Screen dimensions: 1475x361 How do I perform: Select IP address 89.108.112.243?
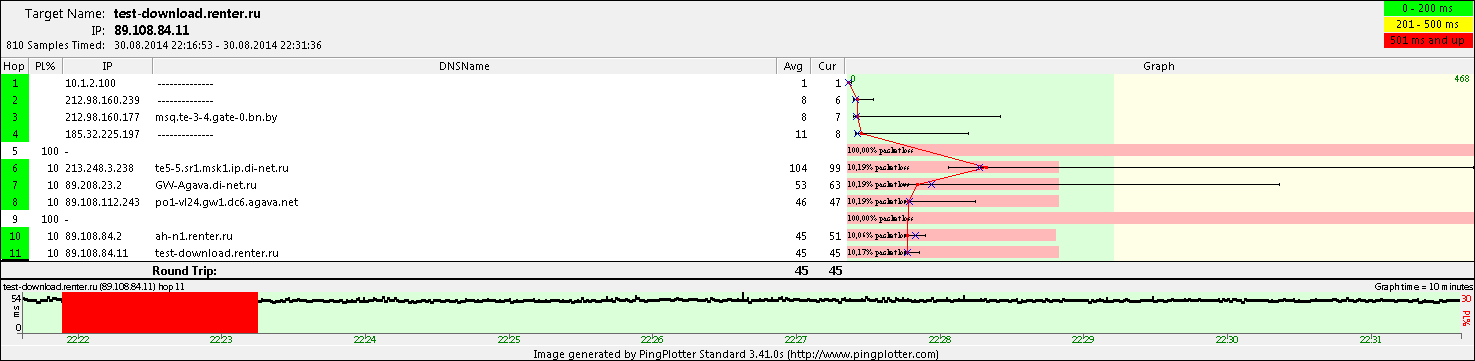click(x=101, y=202)
